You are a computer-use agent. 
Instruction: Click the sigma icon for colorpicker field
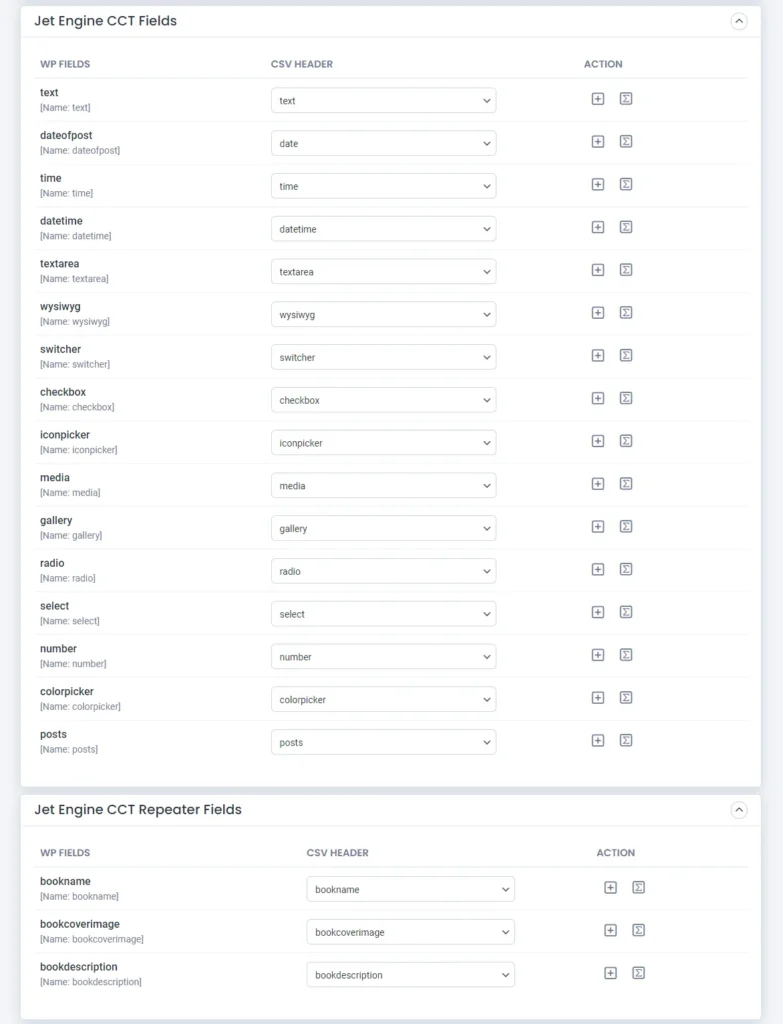pos(626,698)
